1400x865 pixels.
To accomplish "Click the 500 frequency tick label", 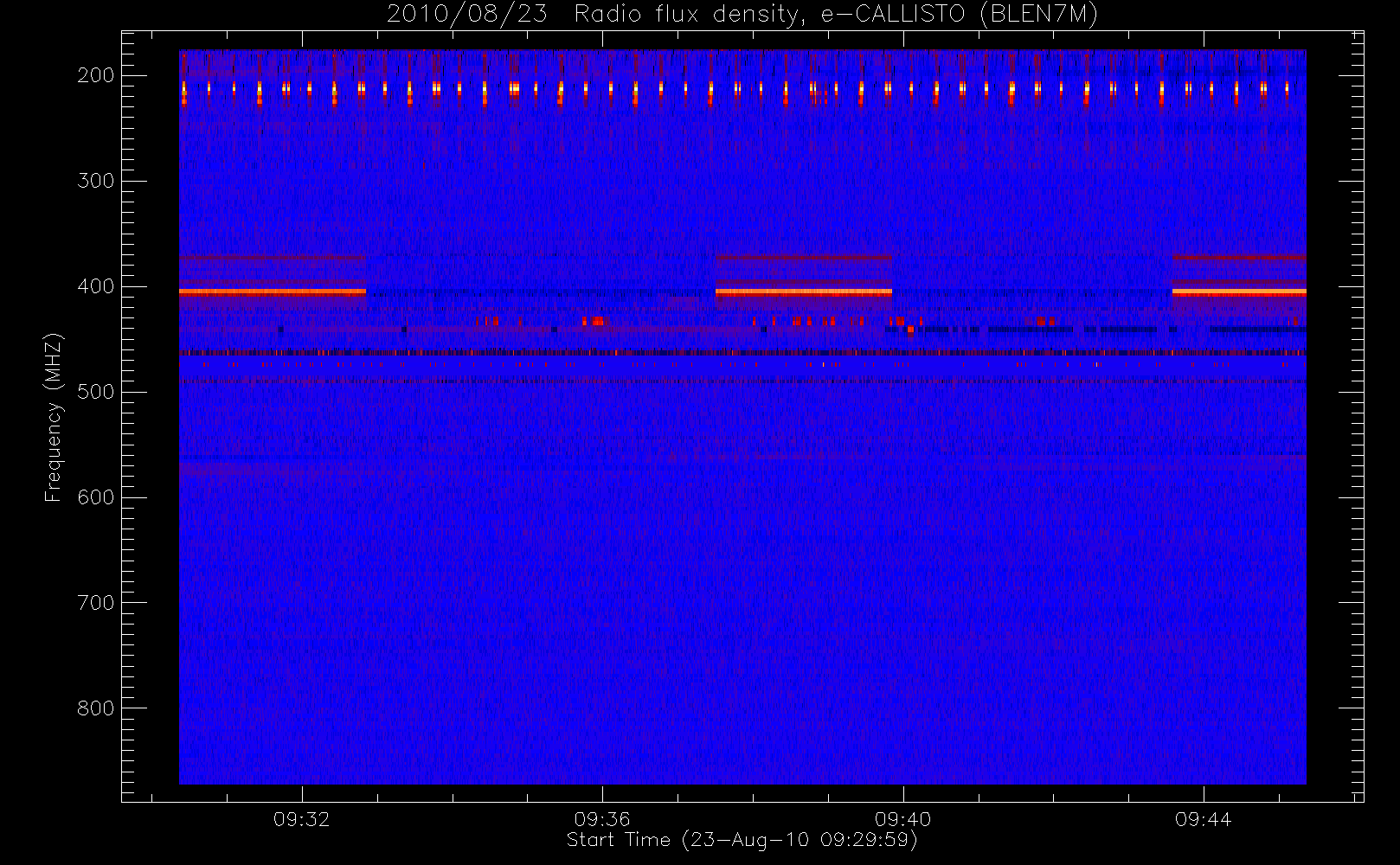I will tap(96, 392).
